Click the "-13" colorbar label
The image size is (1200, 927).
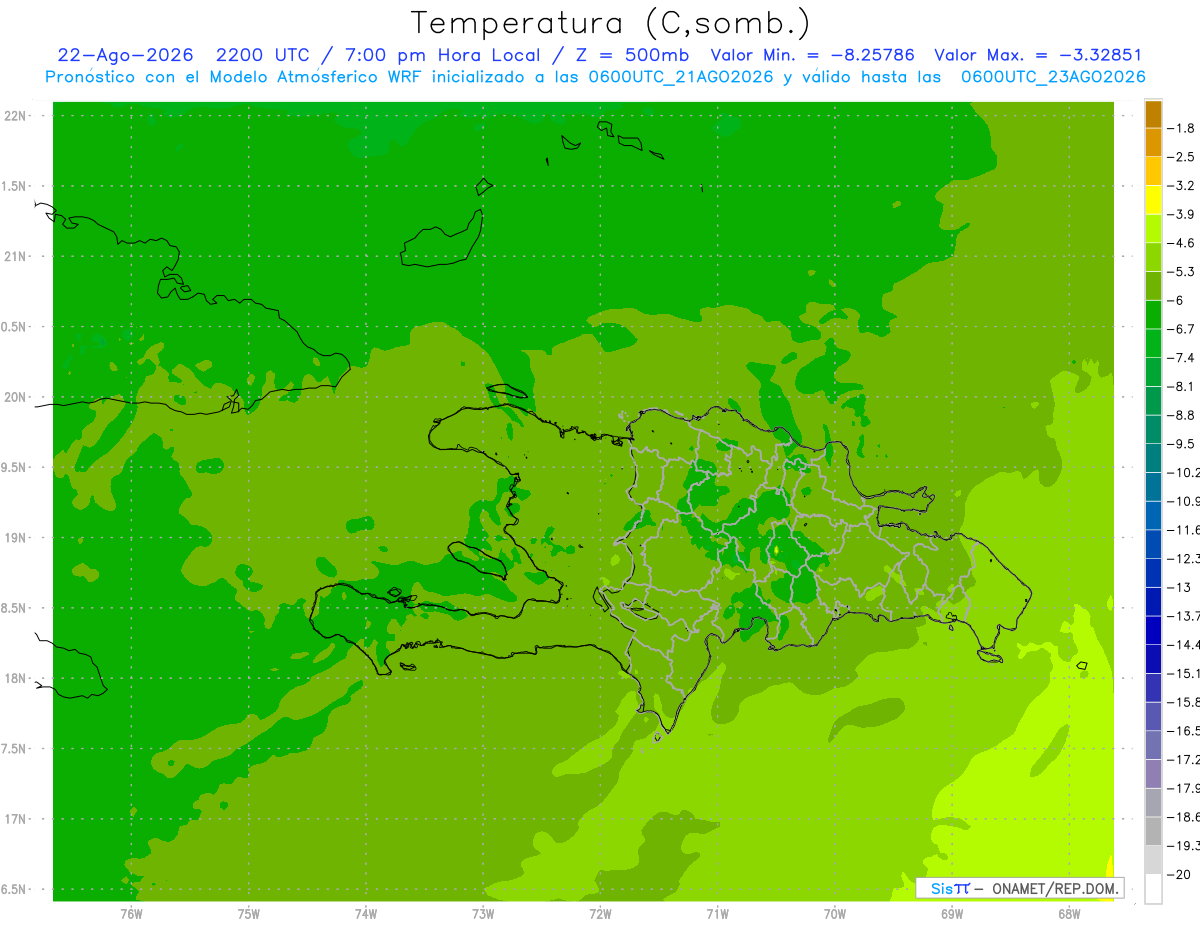(1180, 587)
